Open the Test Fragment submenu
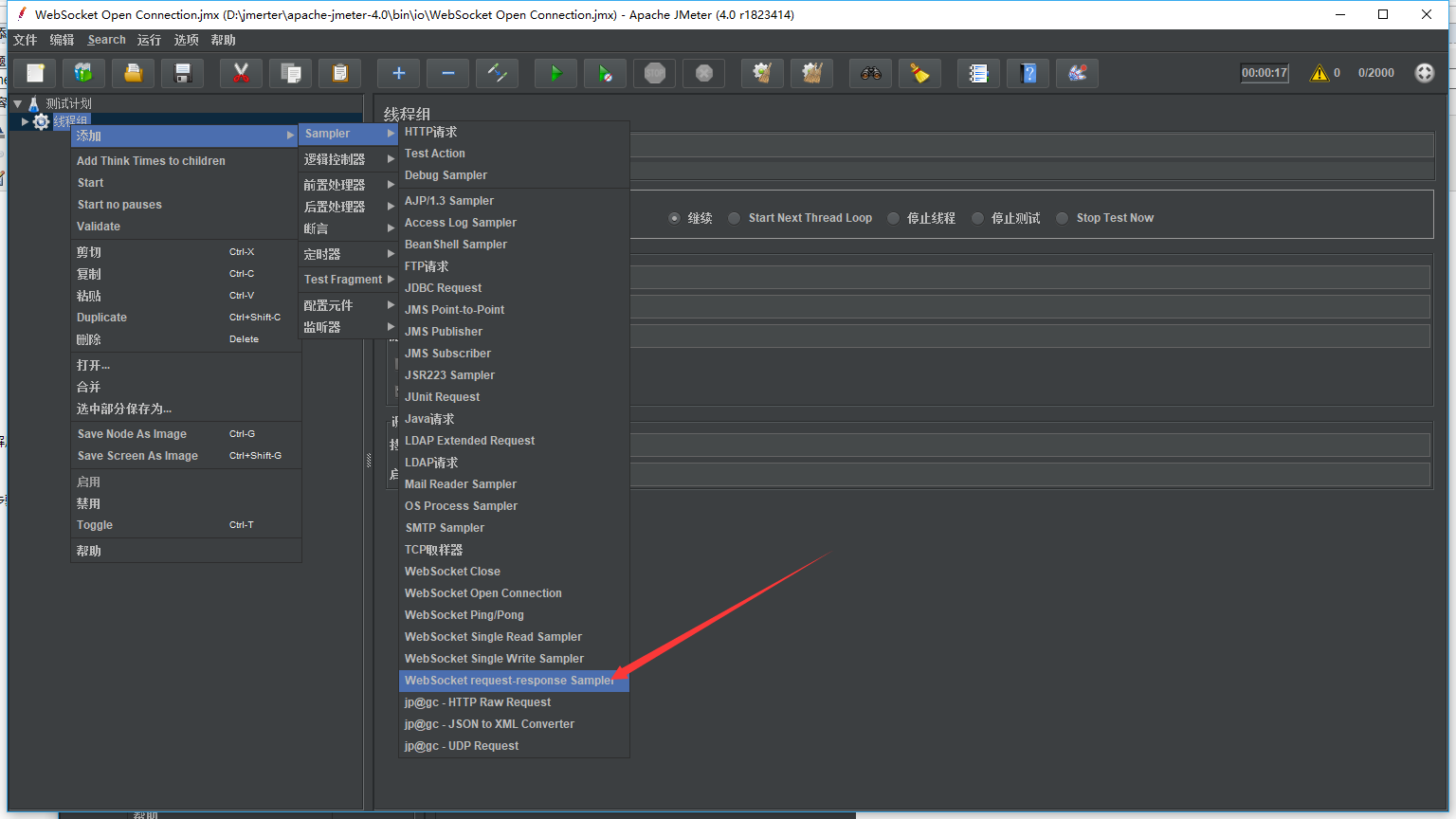The image size is (1456, 819). (348, 280)
